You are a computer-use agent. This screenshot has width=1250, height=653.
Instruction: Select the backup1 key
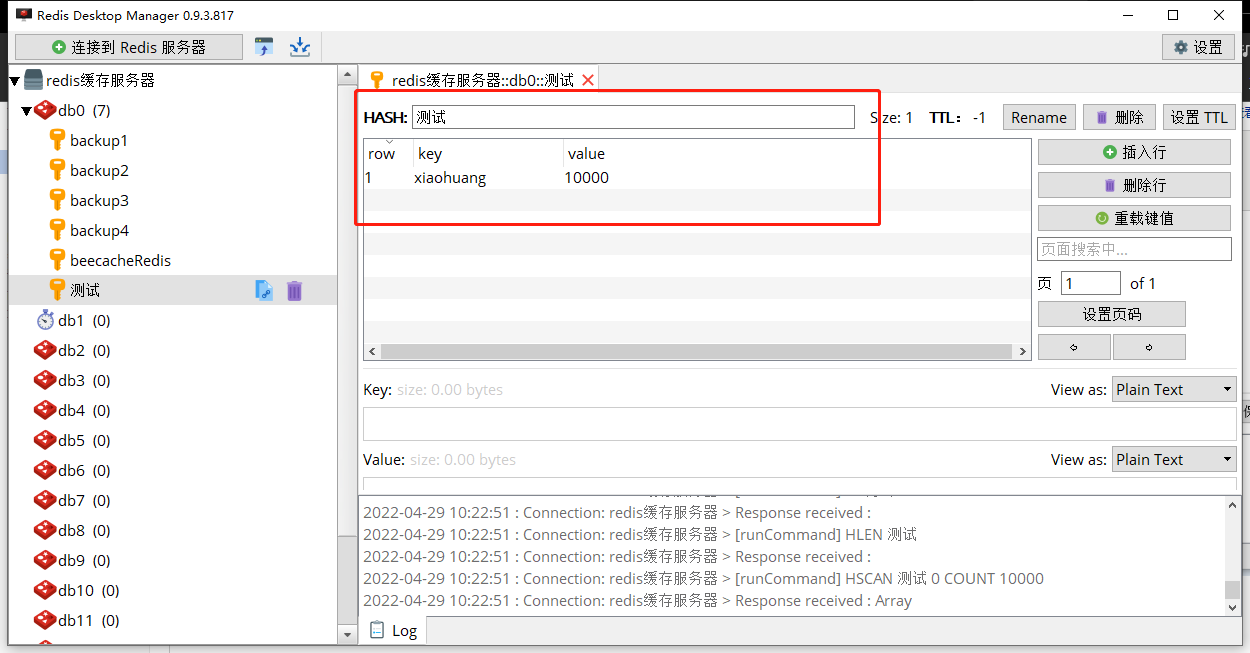click(x=99, y=140)
